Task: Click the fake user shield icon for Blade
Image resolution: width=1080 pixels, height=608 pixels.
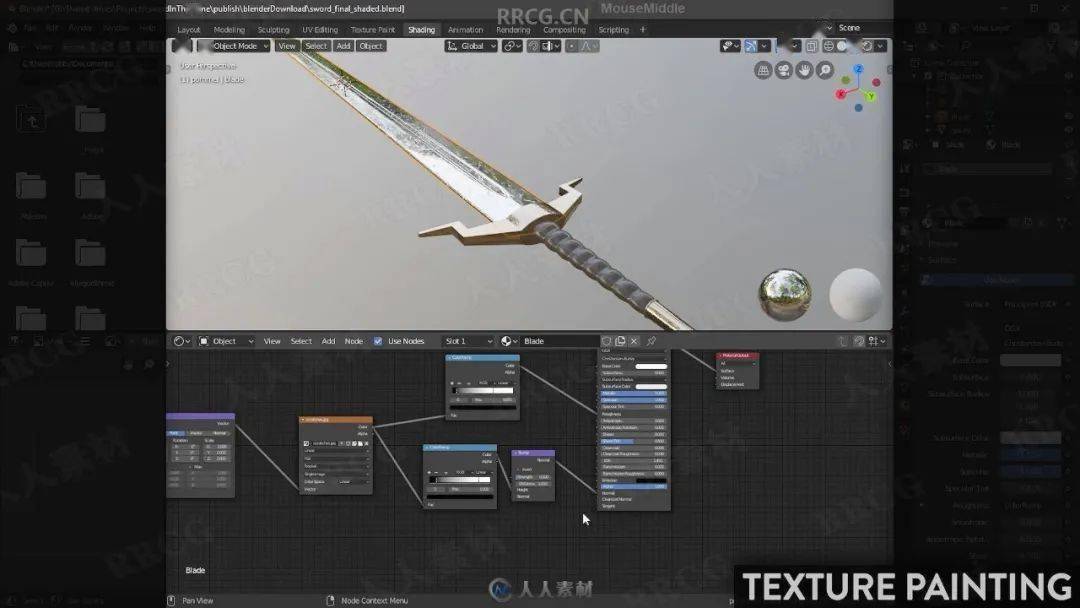Action: pos(606,341)
